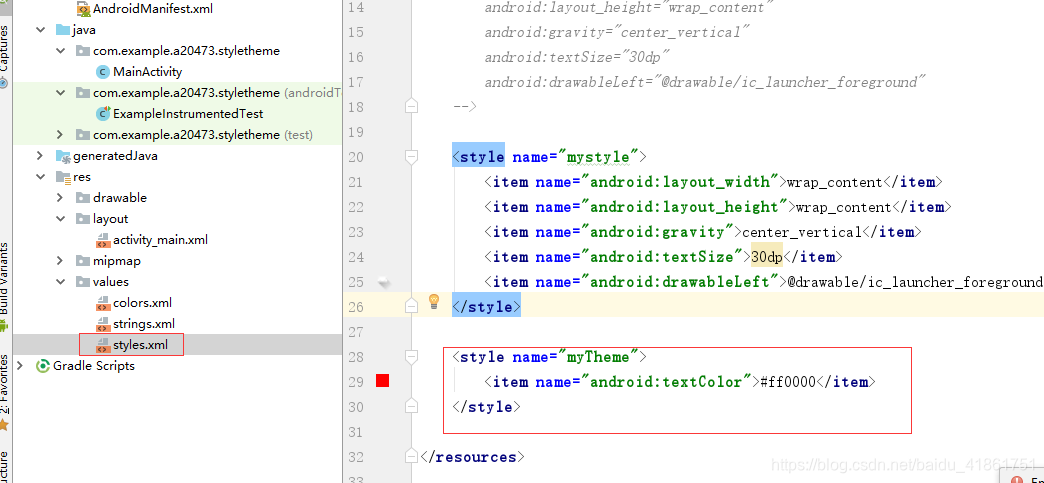This screenshot has width=1044, height=483.
Task: Click the mipmap folder icon
Action: pos(83,260)
